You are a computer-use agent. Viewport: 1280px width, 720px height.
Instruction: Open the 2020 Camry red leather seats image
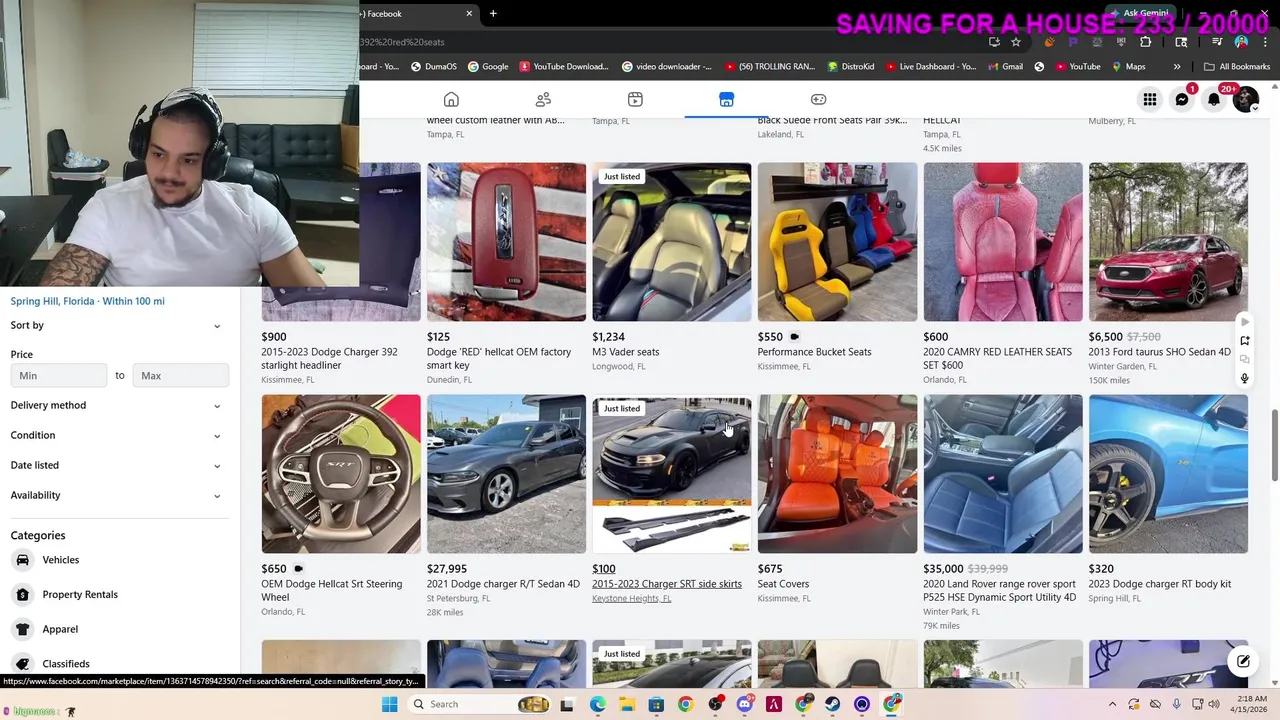click(x=1002, y=242)
